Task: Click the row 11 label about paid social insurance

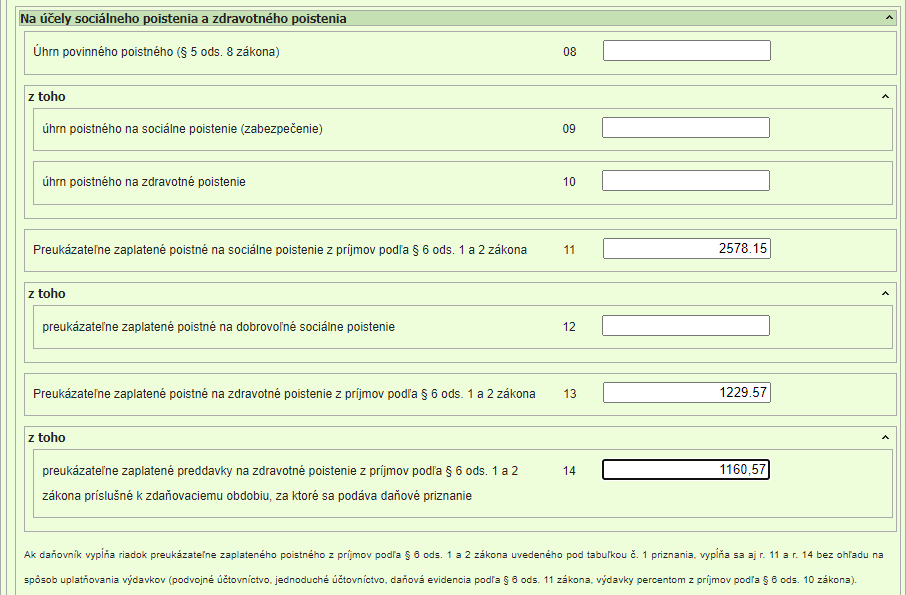Action: tap(280, 250)
